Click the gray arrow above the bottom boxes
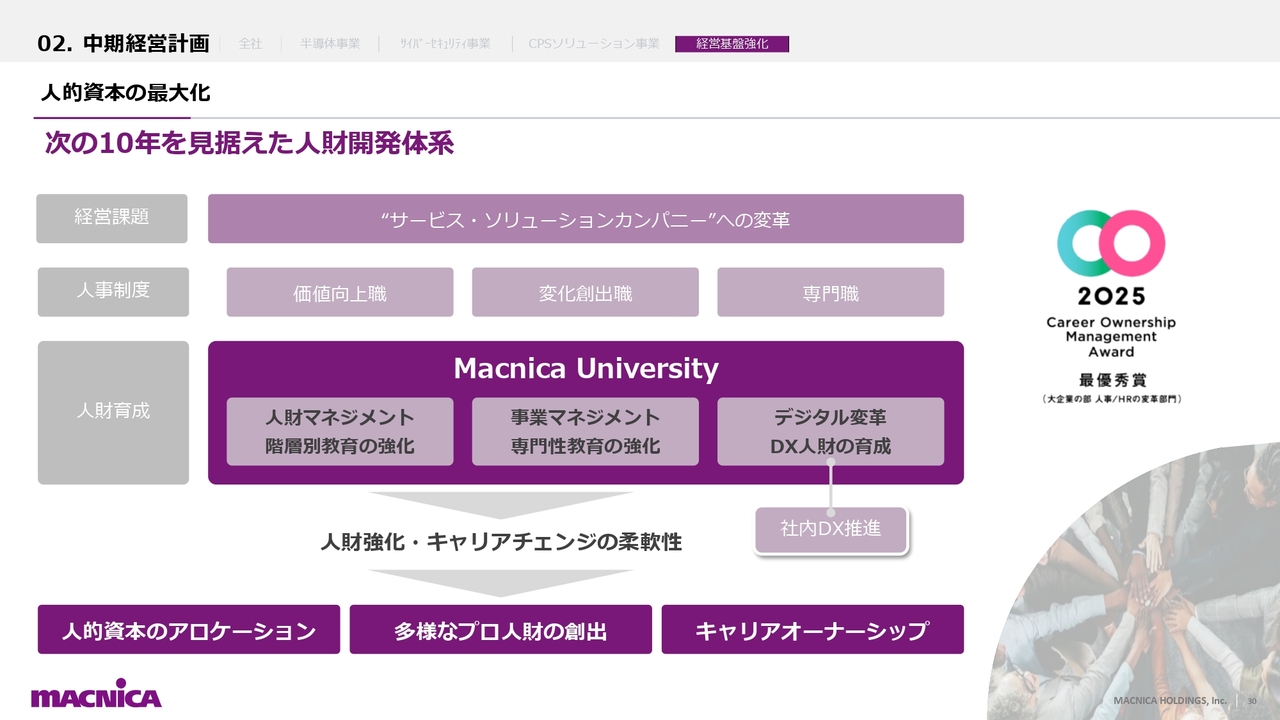The width and height of the screenshot is (1280, 720). click(x=500, y=582)
